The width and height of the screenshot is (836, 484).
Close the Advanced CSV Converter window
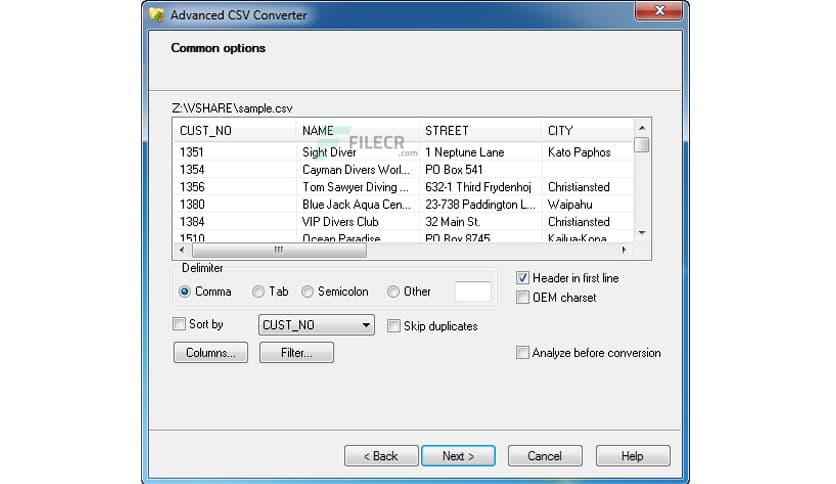pyautogui.click(x=659, y=11)
